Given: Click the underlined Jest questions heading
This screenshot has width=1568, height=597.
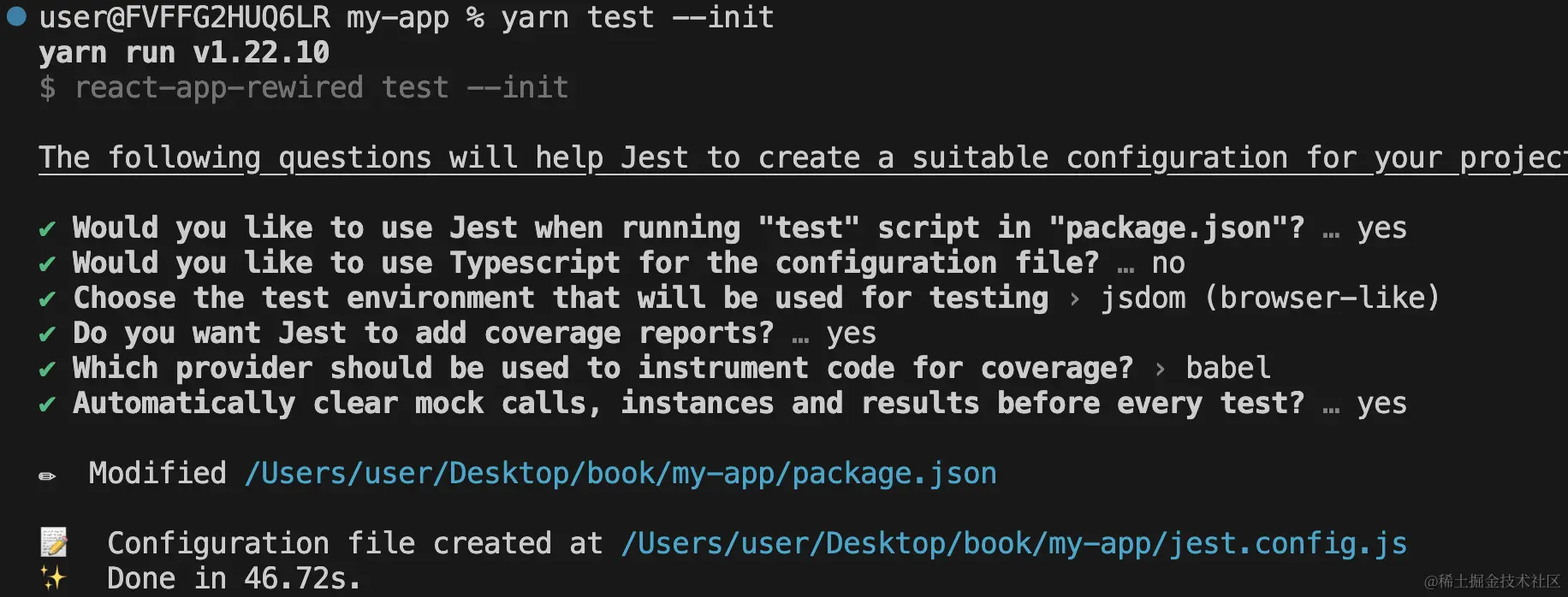Looking at the screenshot, I should (x=801, y=158).
